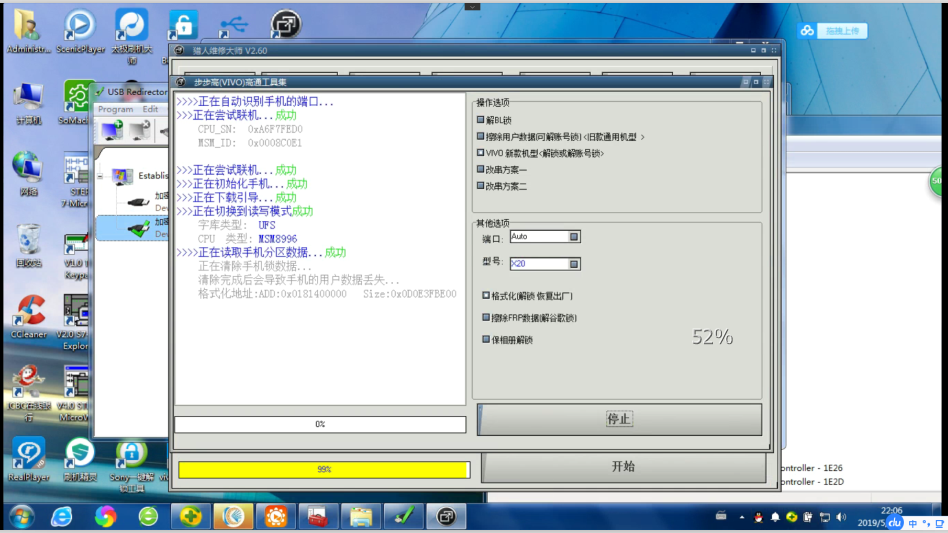Click green 50 circle at right edge

(x=938, y=181)
